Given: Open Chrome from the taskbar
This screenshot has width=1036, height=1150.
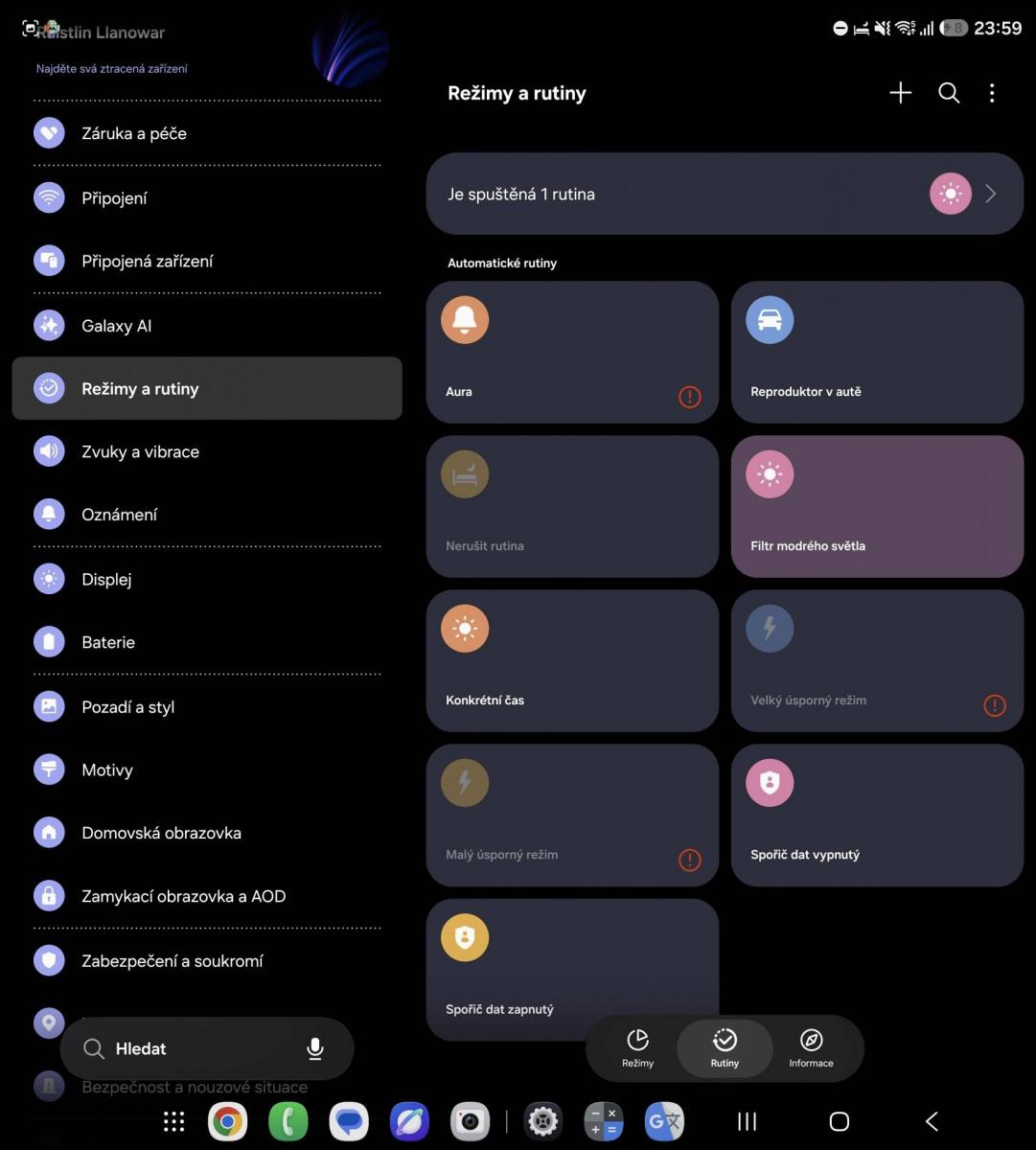Looking at the screenshot, I should click(x=228, y=1121).
